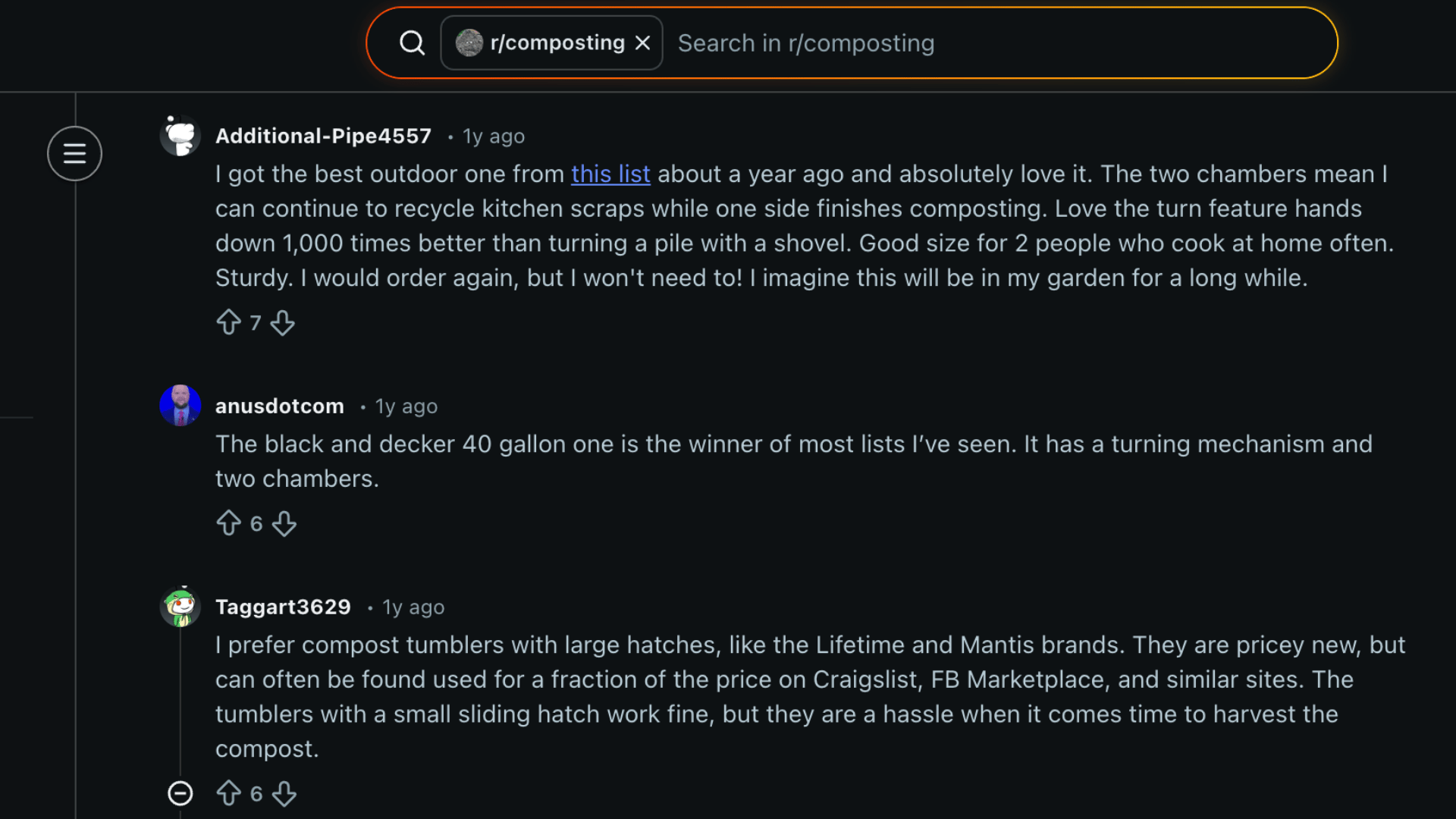This screenshot has width=1456, height=819.
Task: Click the search magnifying glass icon
Action: pos(412,42)
